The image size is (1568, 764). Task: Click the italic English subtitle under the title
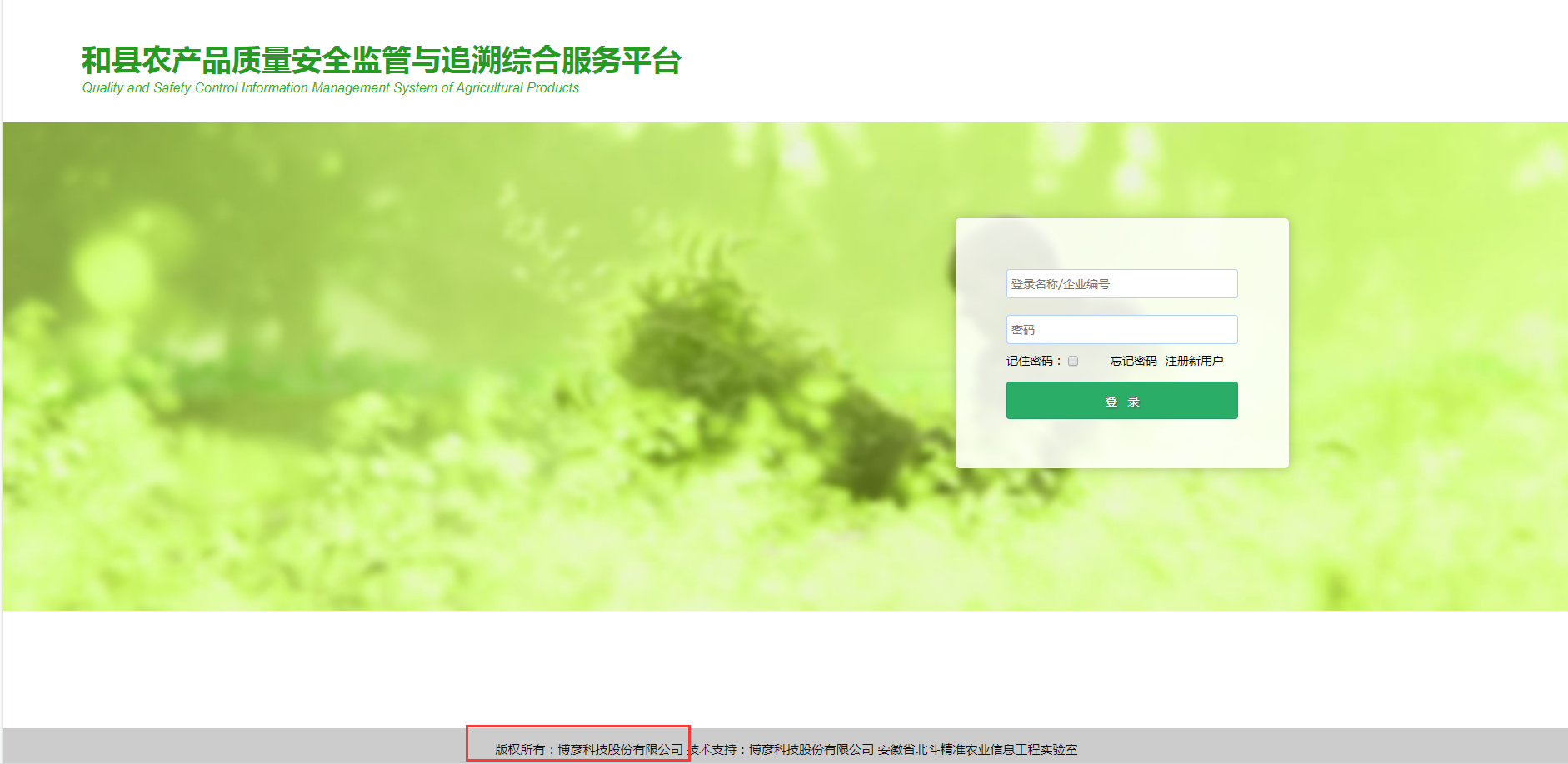330,88
